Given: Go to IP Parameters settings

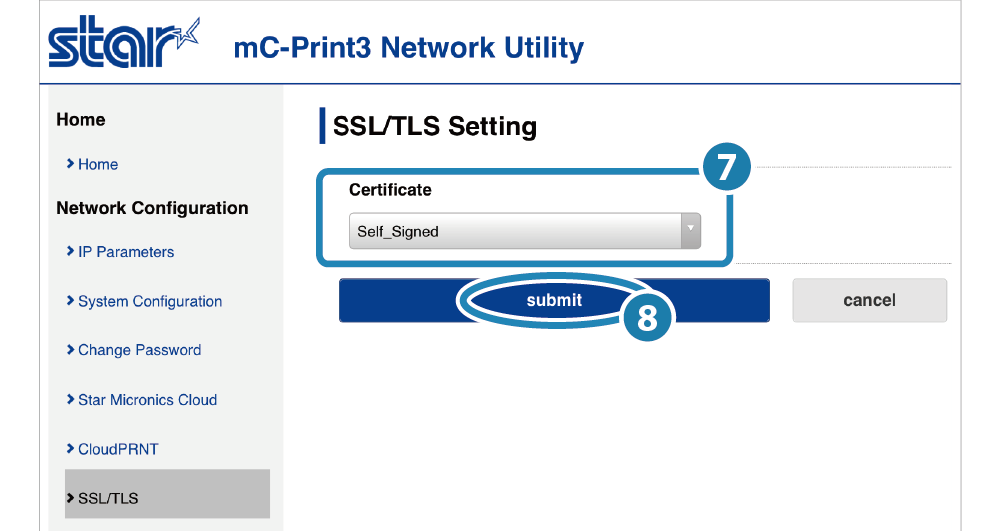Looking at the screenshot, I should 126,252.
